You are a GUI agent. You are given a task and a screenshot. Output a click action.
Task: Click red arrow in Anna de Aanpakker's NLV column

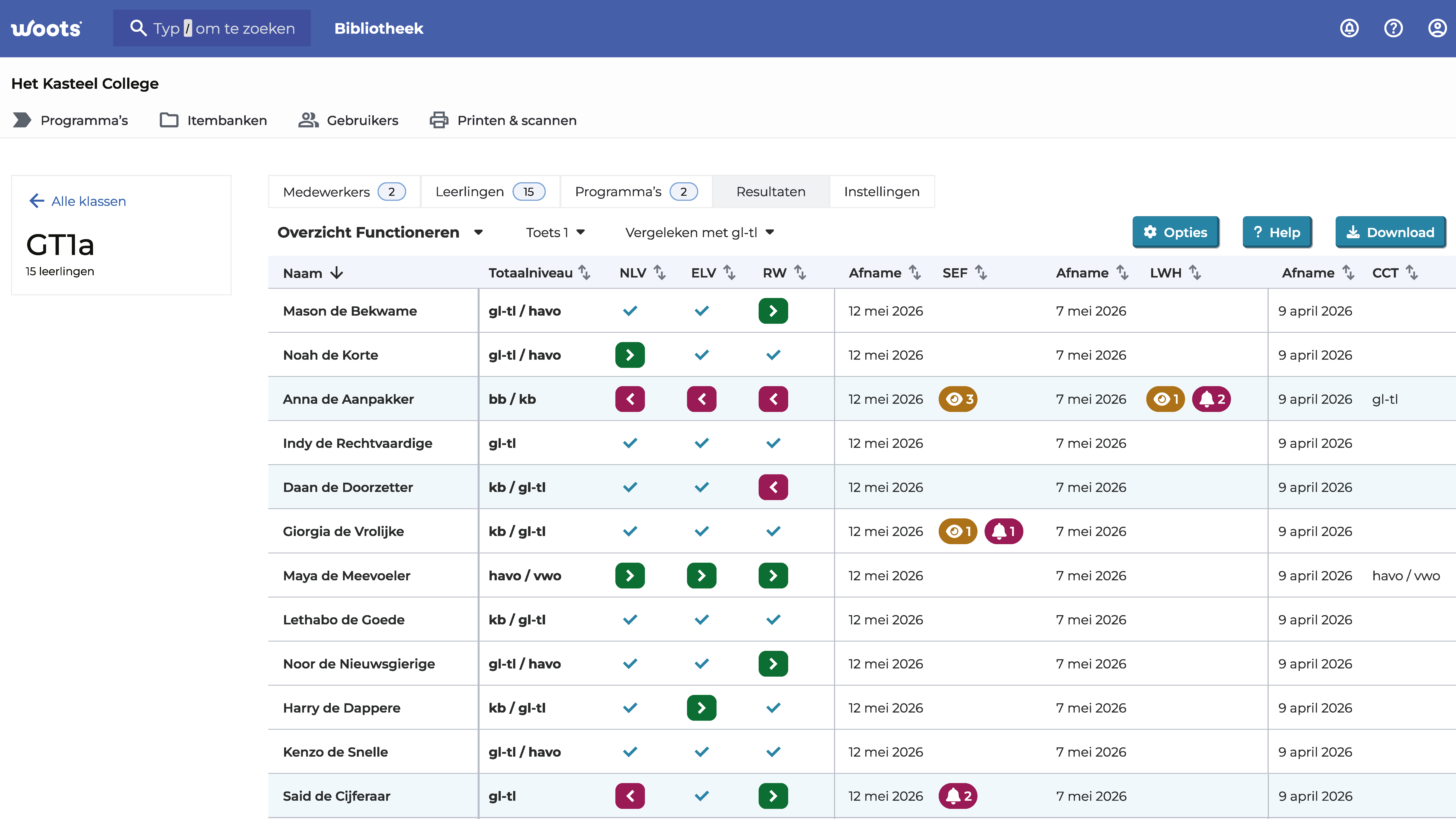[x=630, y=399]
